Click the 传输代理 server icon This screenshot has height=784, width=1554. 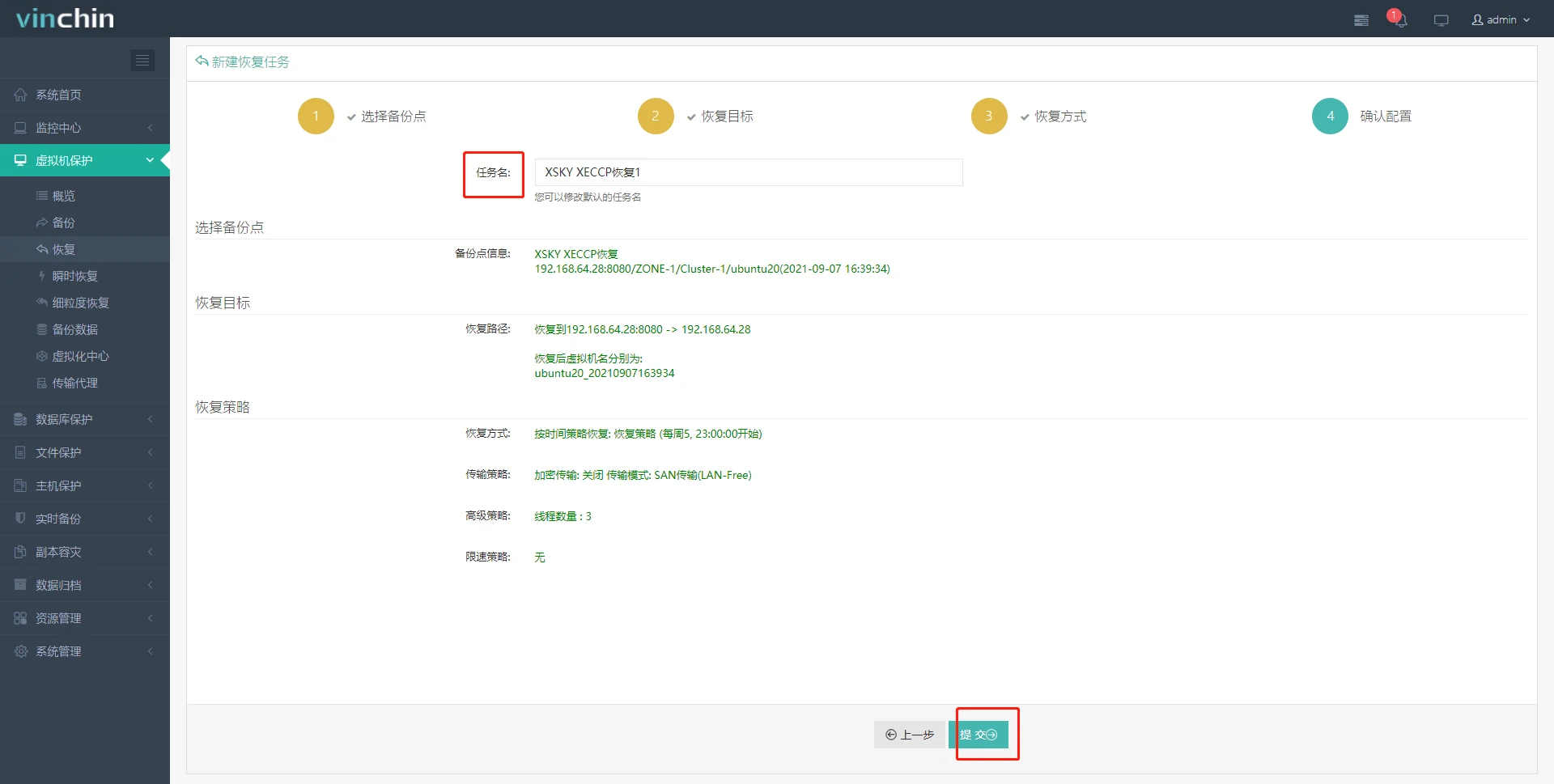click(42, 383)
